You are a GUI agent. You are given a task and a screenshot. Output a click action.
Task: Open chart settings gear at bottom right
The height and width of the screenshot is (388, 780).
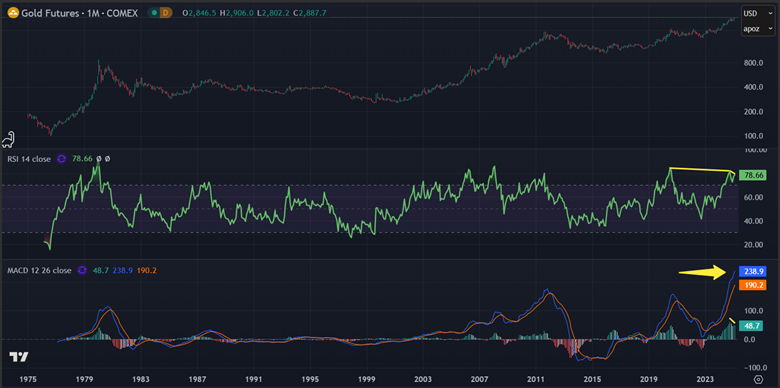tap(758, 380)
